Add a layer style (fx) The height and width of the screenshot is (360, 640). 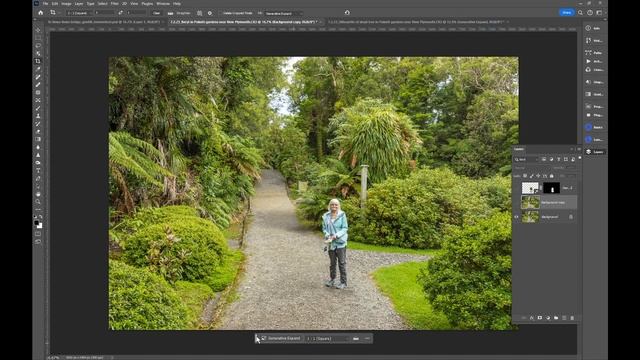coord(531,318)
